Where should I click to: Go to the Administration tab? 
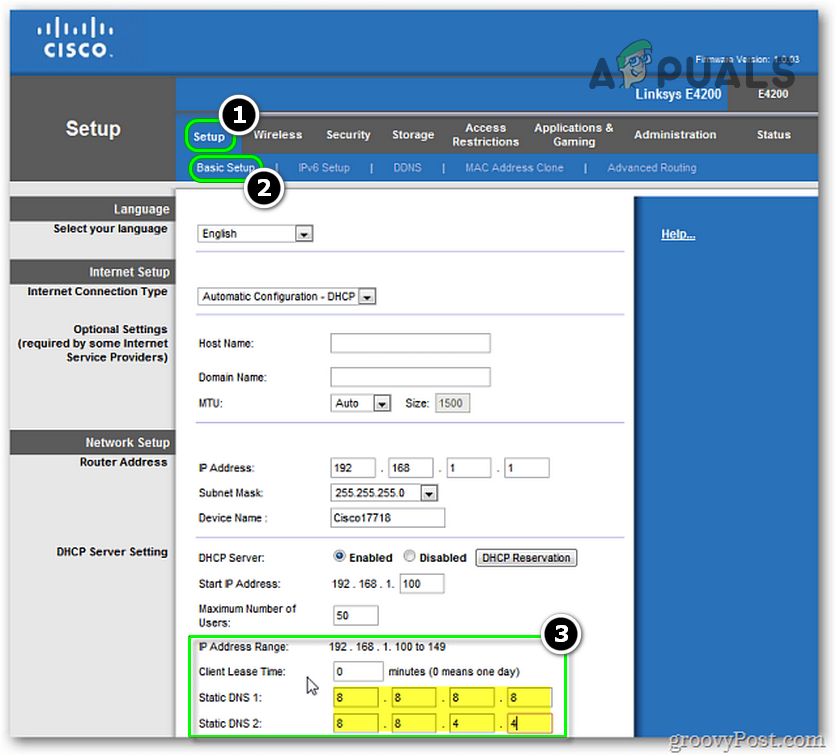tap(675, 135)
